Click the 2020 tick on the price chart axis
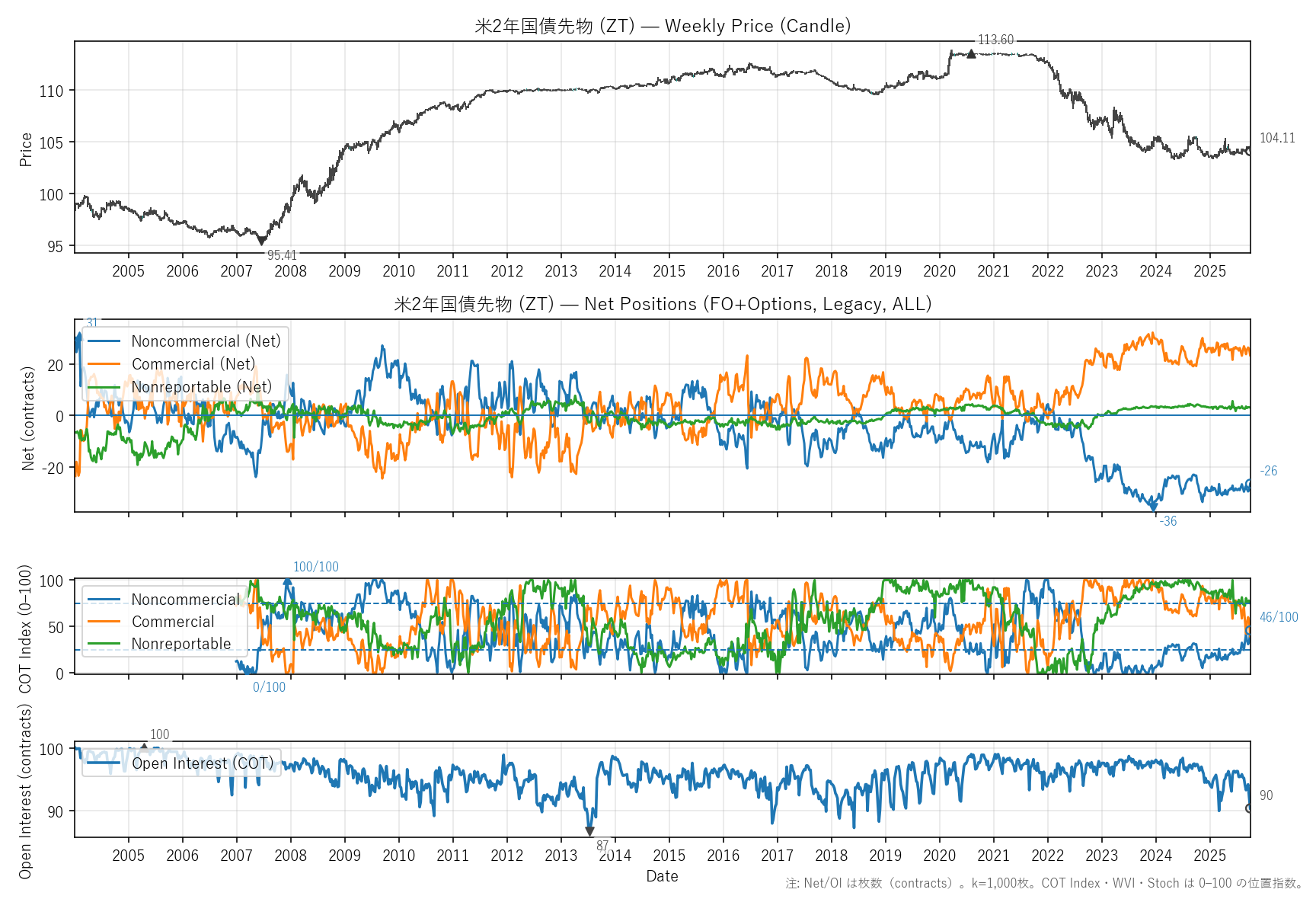This screenshot has height=899, width=1316. (939, 271)
